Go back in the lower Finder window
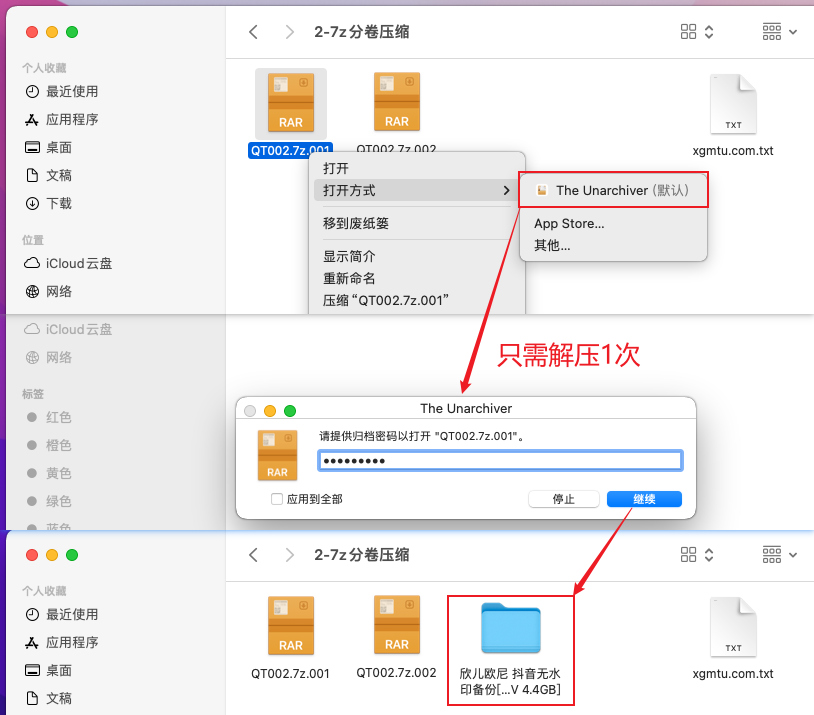Screen dimensions: 814x715 point(253,555)
